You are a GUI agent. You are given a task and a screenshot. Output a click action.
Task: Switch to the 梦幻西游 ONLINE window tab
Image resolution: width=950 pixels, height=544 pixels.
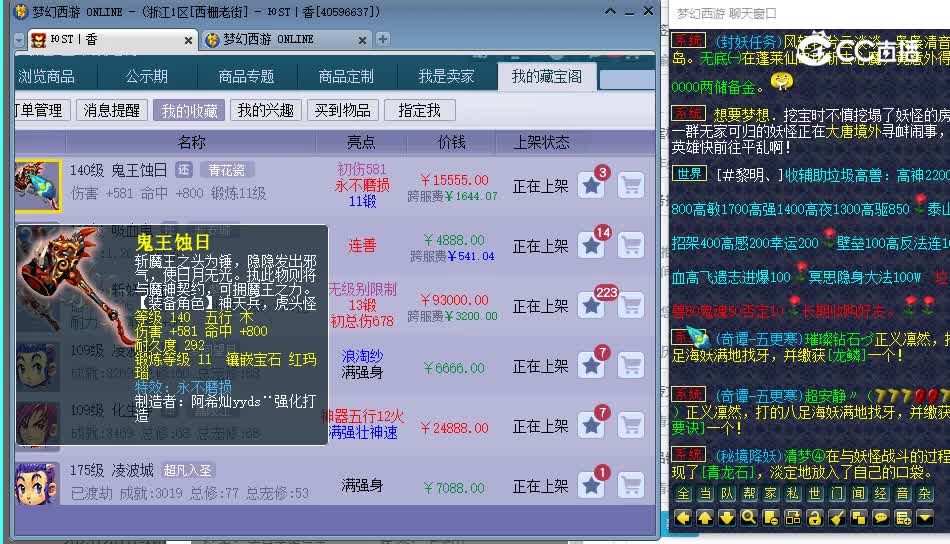(x=285, y=40)
